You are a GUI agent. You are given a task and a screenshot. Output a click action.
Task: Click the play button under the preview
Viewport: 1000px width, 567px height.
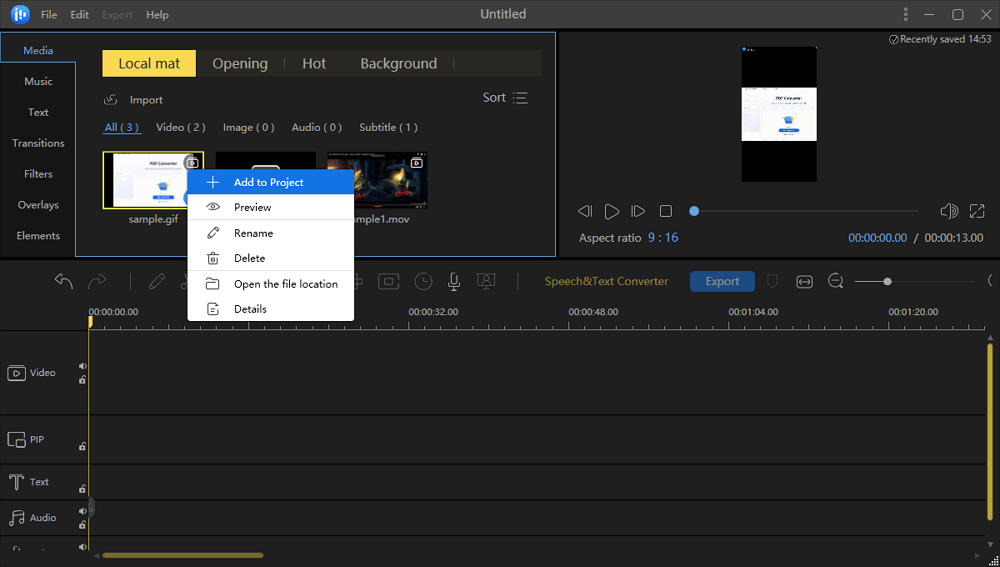(612, 211)
